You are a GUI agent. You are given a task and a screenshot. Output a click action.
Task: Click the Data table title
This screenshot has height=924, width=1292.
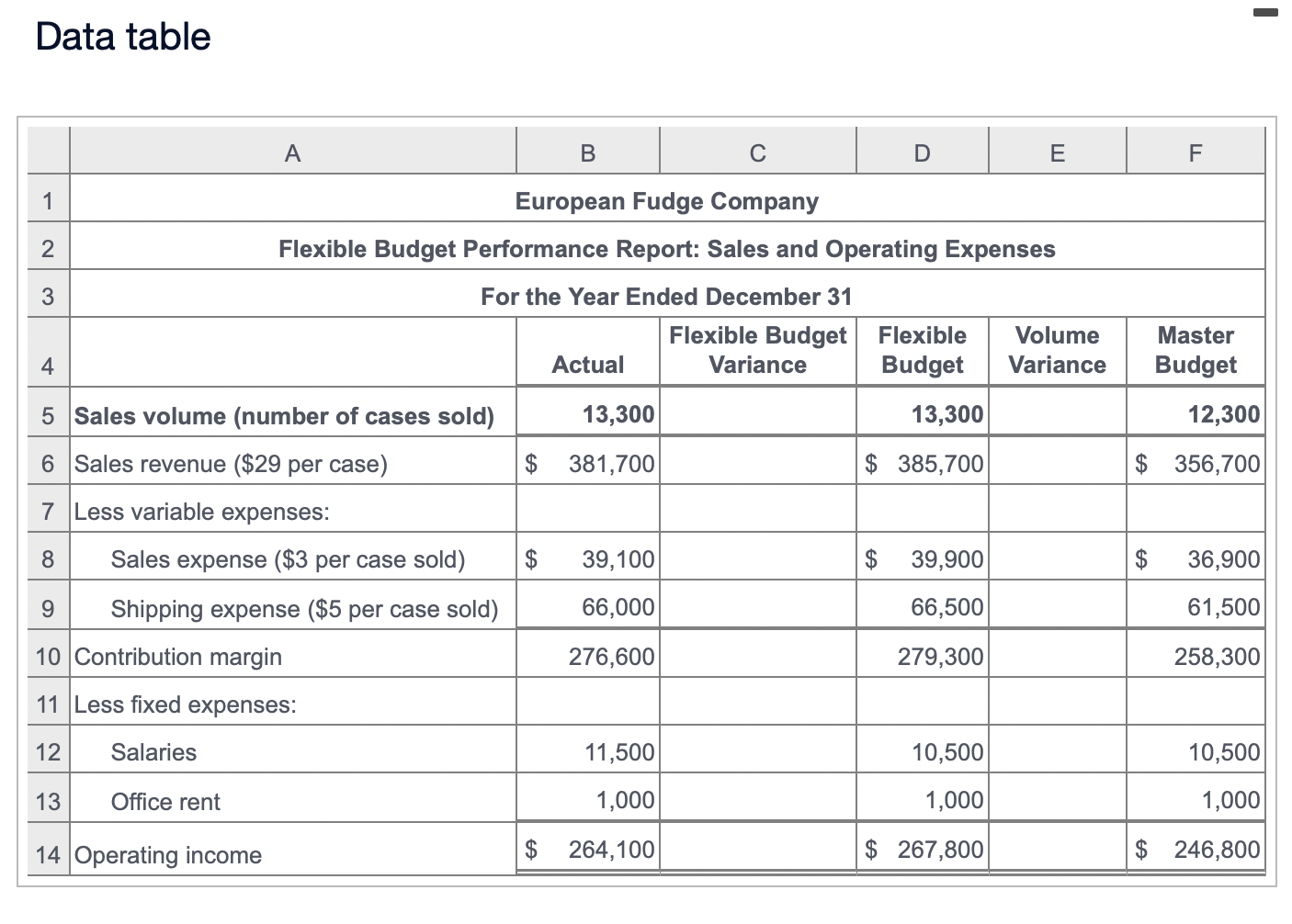click(122, 37)
